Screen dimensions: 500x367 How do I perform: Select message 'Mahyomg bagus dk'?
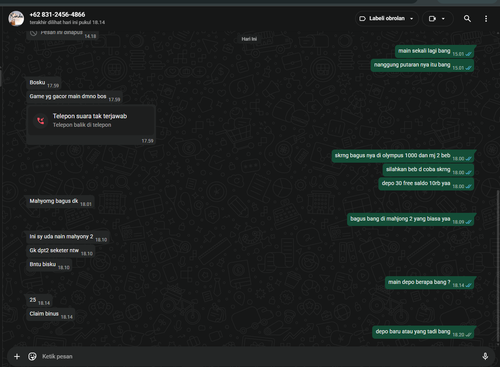60,201
